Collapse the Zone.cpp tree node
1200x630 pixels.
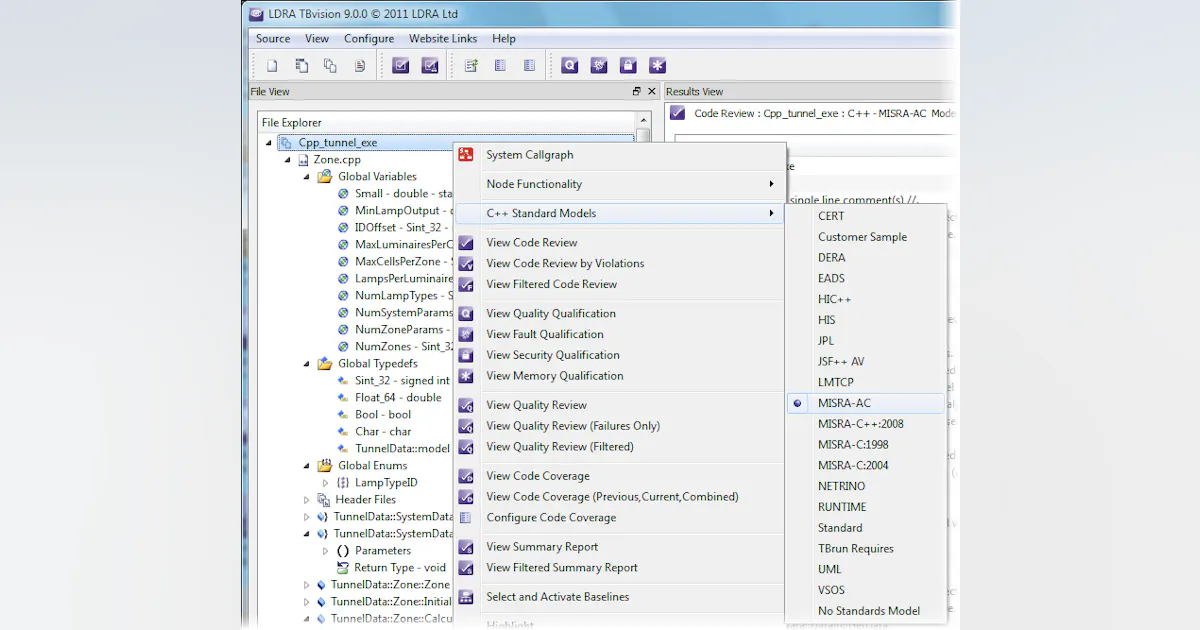[288, 160]
